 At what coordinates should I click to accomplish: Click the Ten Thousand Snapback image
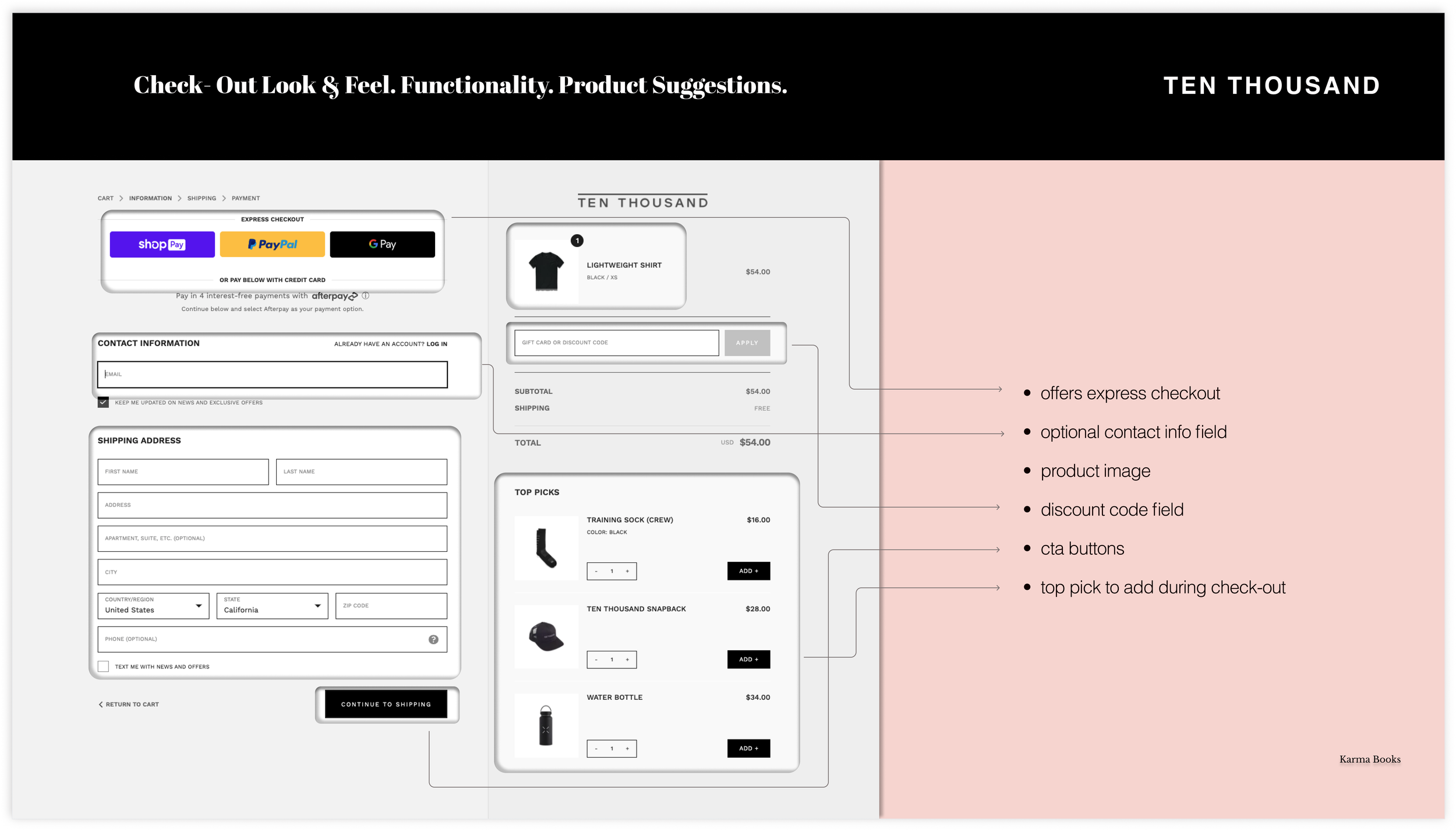point(546,636)
